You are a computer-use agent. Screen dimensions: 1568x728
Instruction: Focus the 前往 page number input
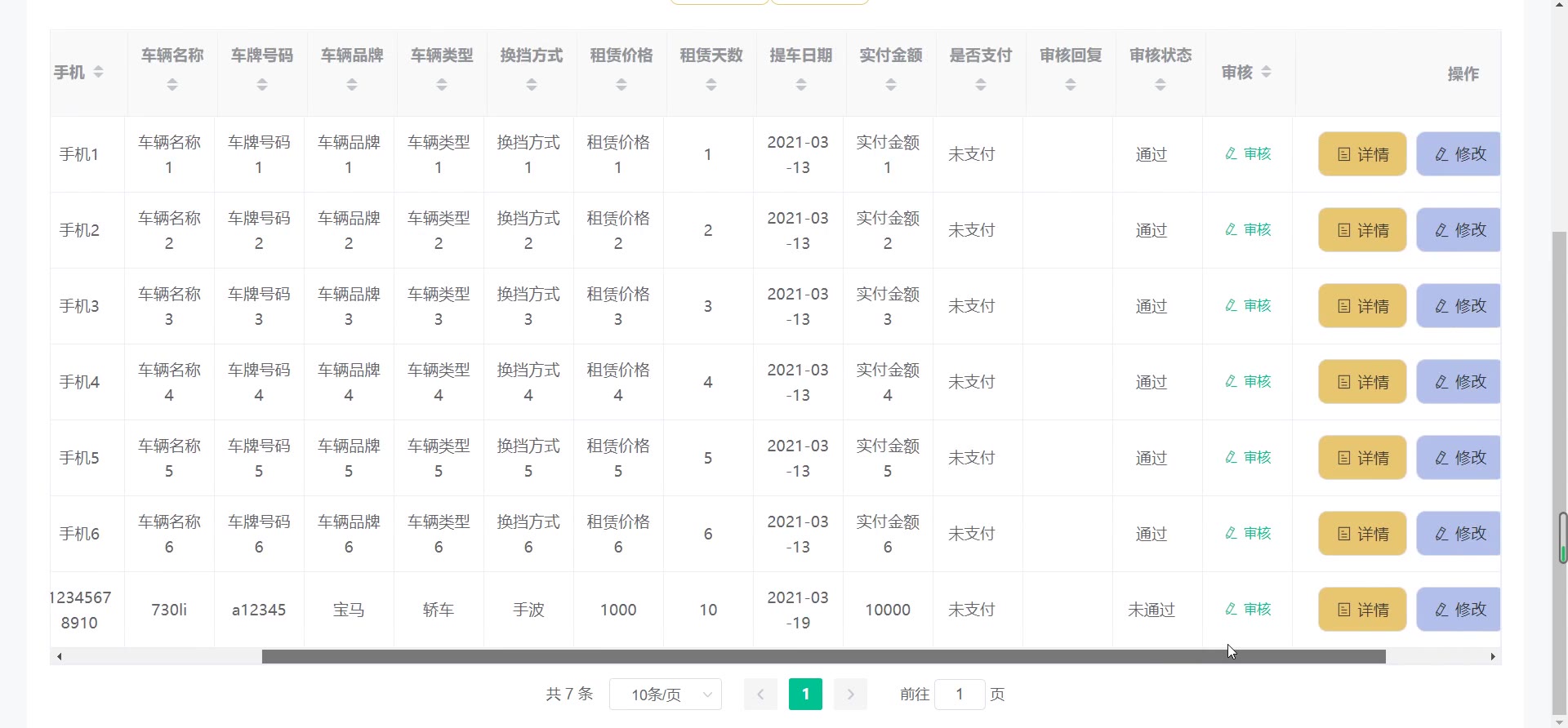(960, 695)
